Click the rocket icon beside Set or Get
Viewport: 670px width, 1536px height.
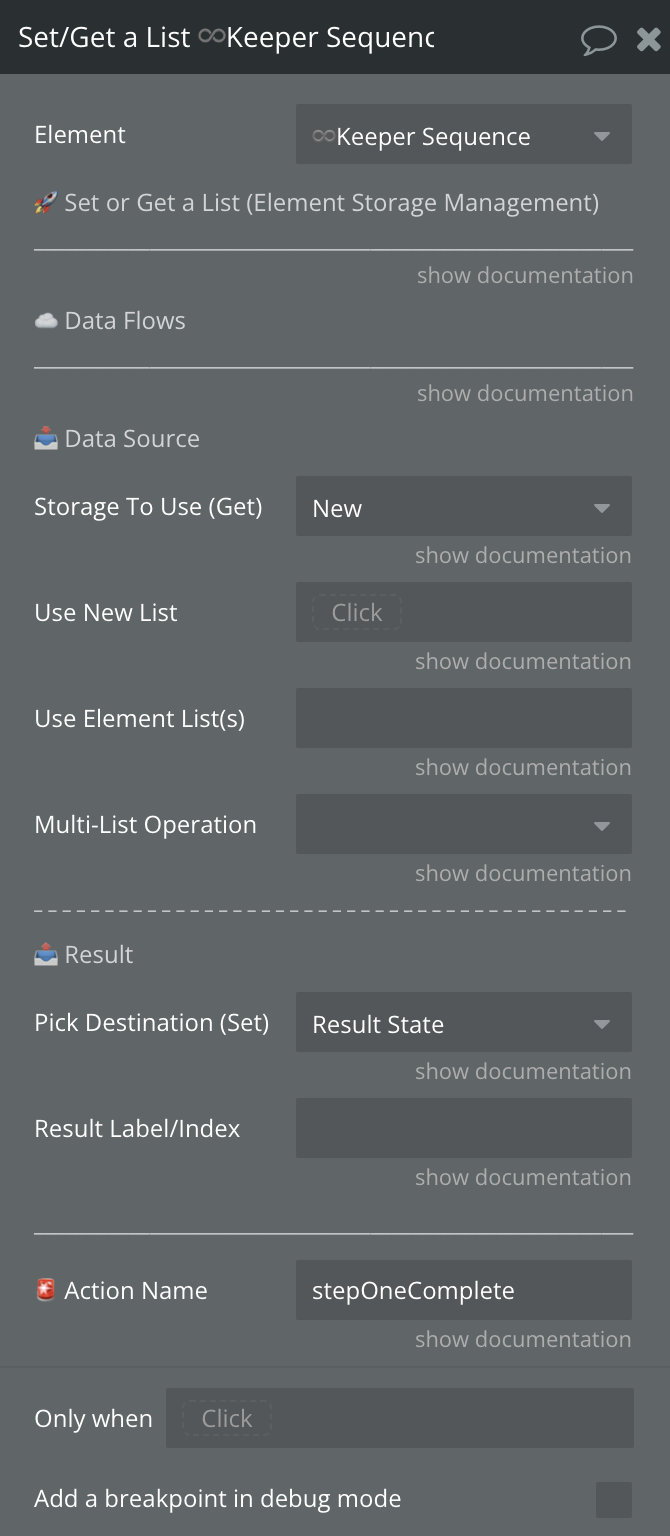coord(46,204)
